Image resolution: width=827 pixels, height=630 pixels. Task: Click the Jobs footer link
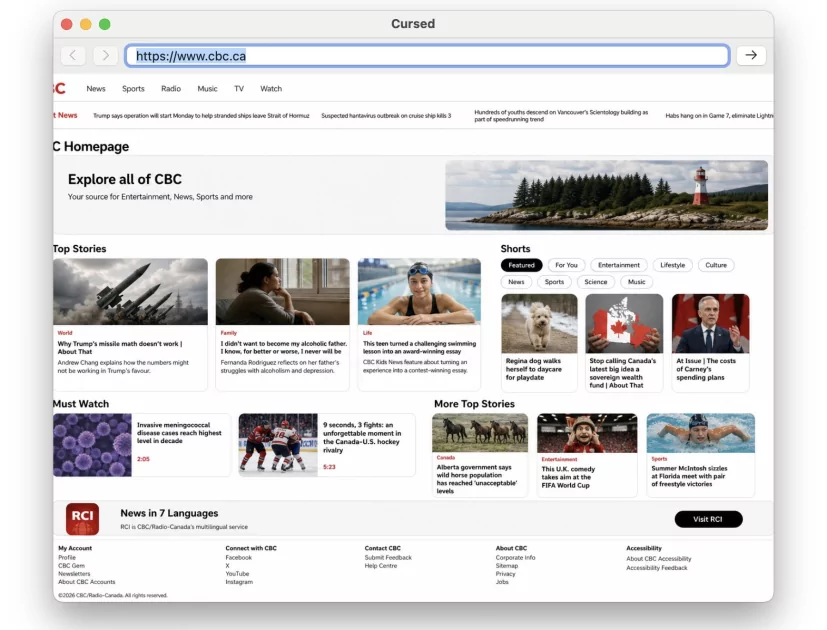pos(502,582)
